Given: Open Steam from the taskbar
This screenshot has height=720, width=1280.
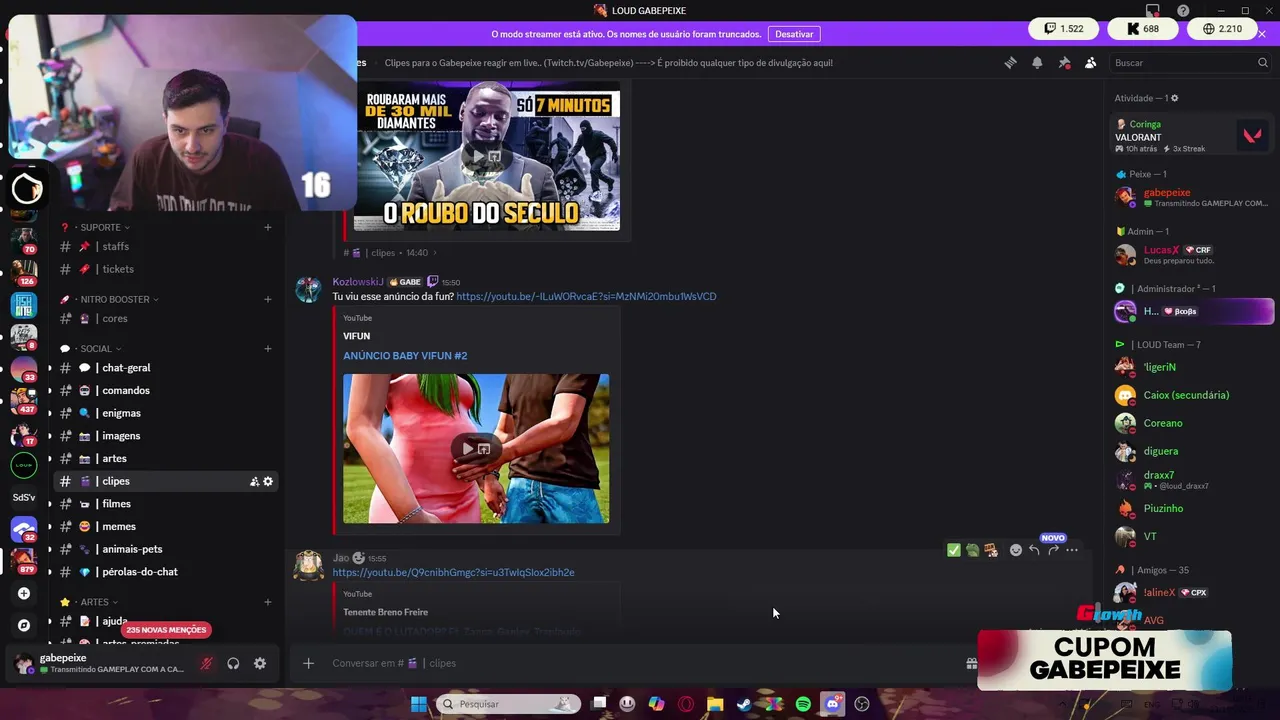Looking at the screenshot, I should [744, 704].
